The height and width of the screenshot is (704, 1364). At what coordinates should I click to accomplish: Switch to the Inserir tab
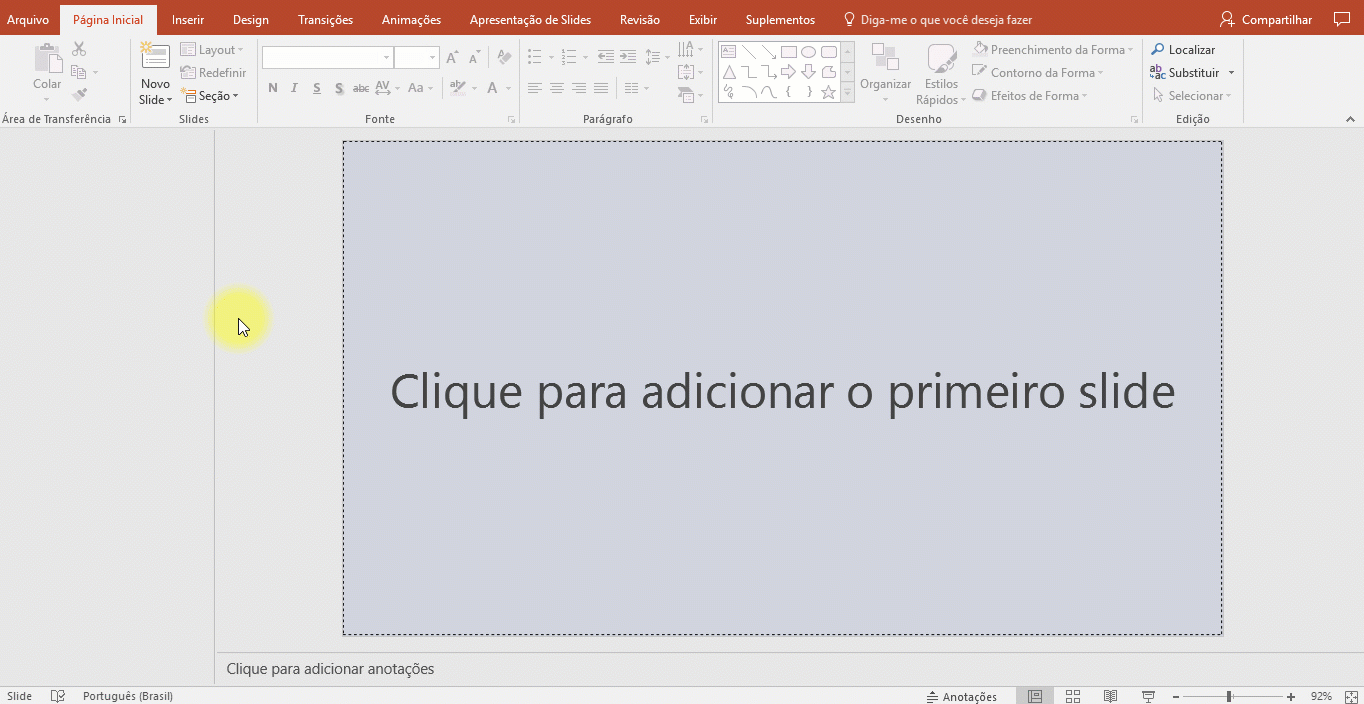188,20
